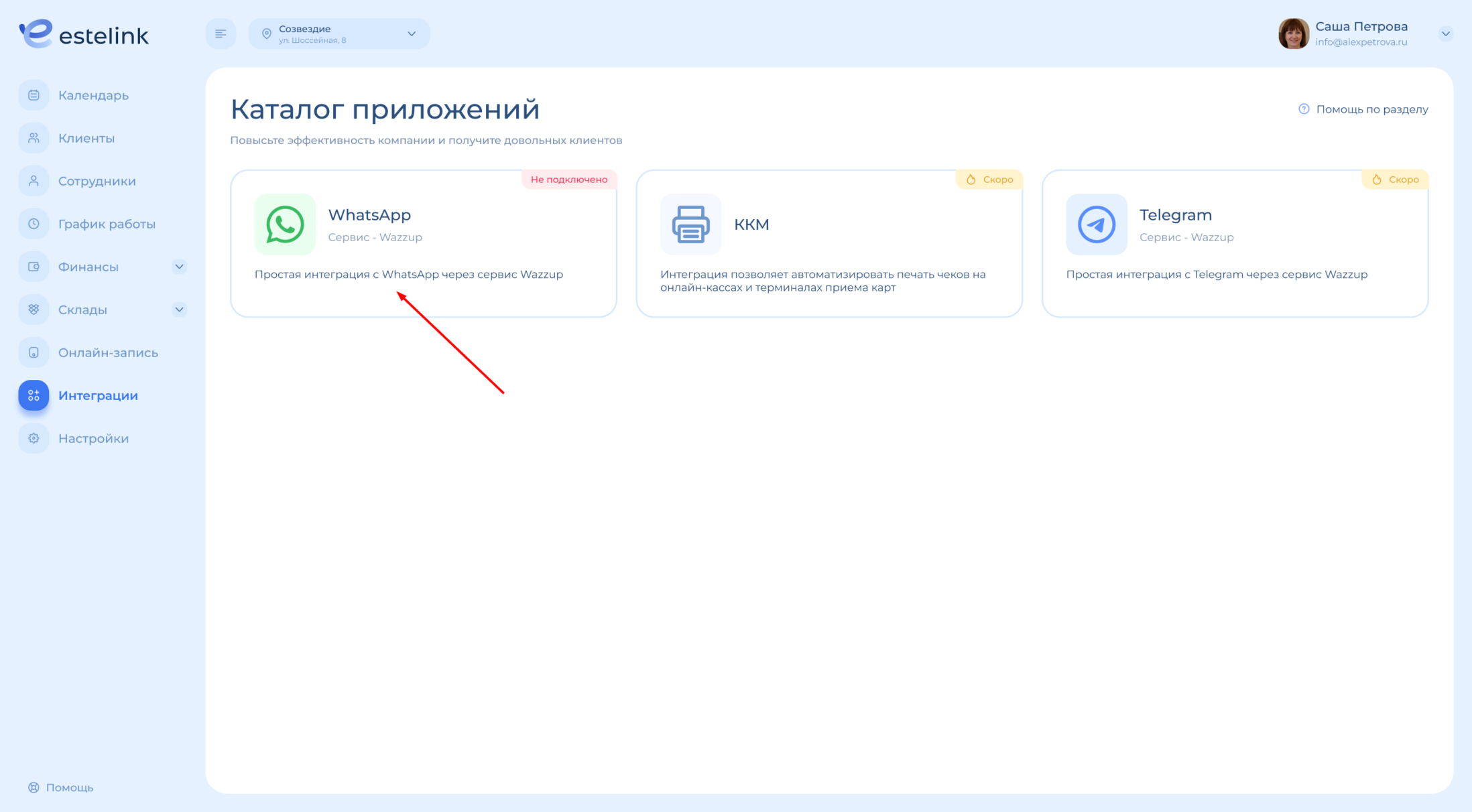Click the Скоро badge on ККМ card
Screen dimensions: 1472x812
click(x=989, y=180)
